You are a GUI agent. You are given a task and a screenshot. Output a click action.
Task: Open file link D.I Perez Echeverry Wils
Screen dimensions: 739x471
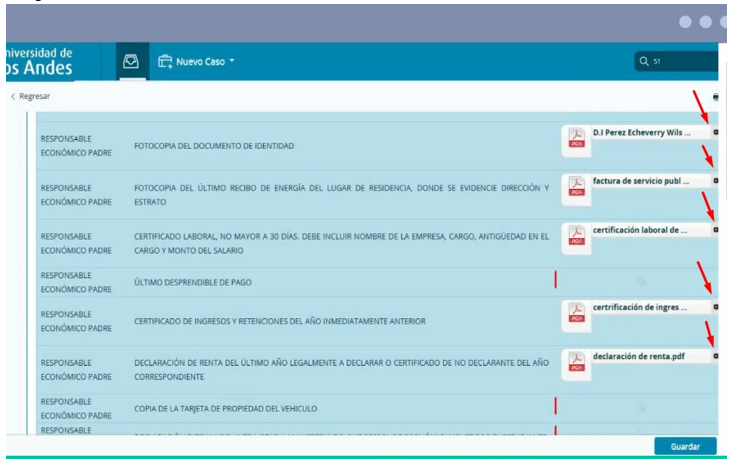pyautogui.click(x=641, y=132)
